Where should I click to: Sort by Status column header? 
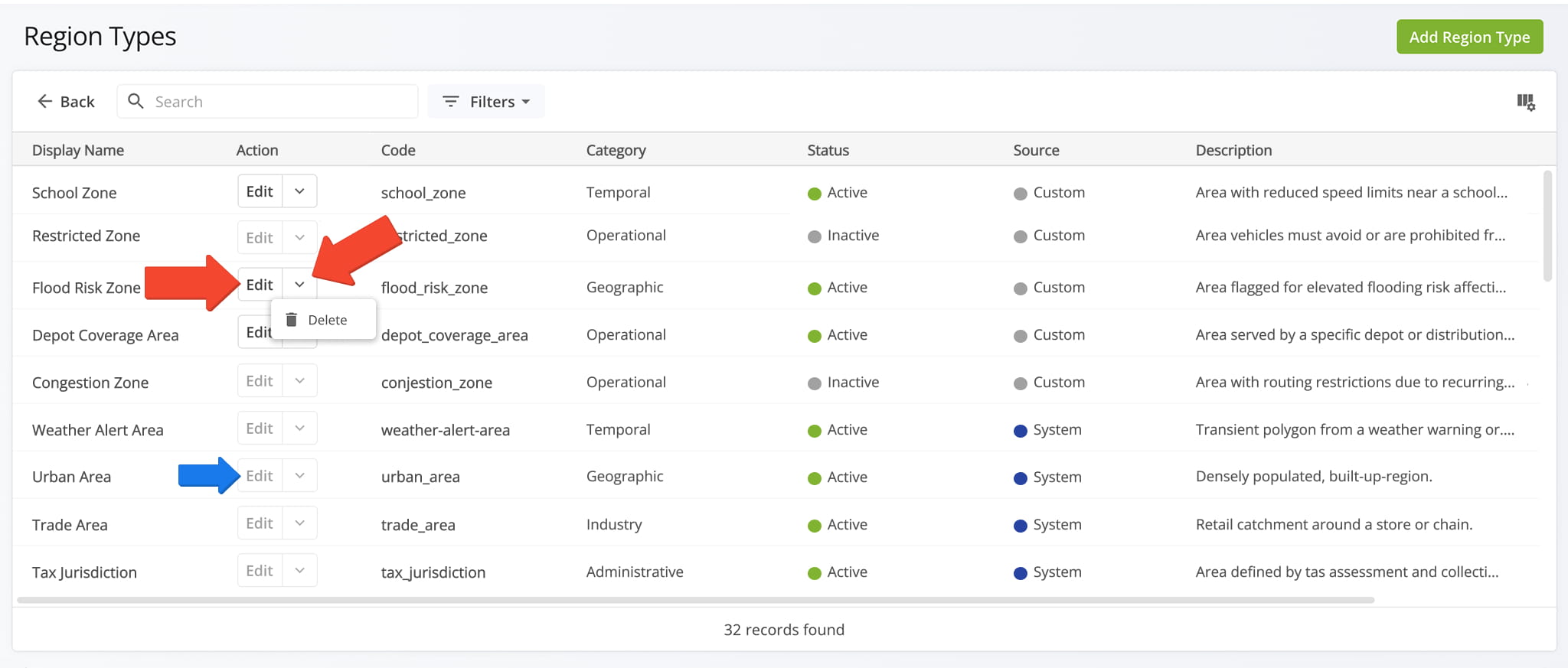828,150
